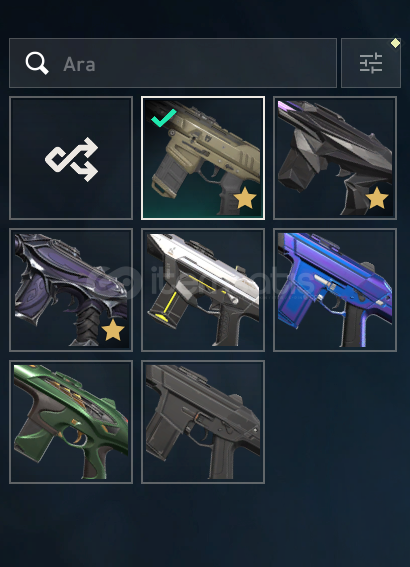The image size is (410, 567).
Task: Pick the white and yellow Spectre skin
Action: (203, 290)
